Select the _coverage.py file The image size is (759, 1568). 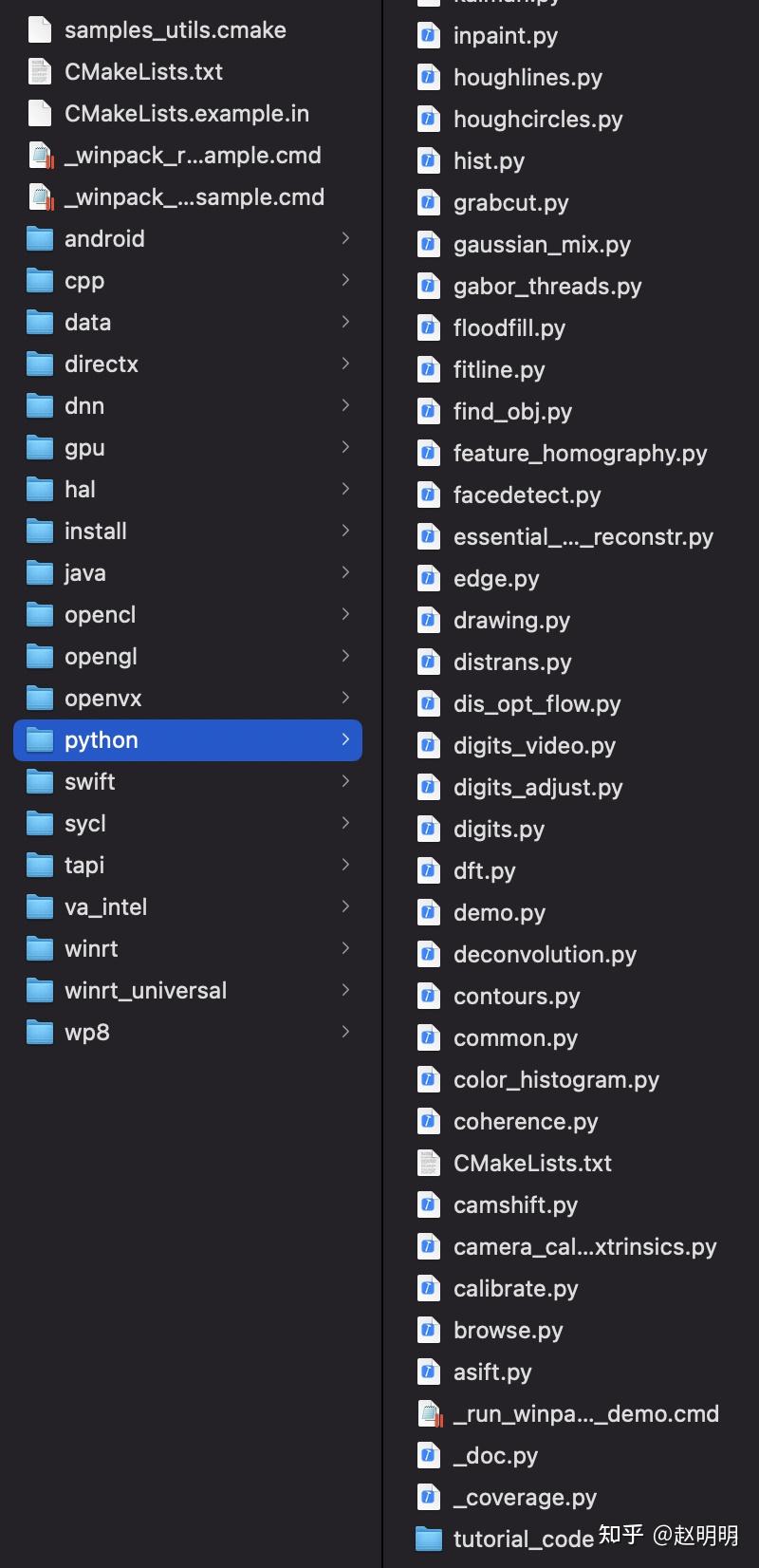pos(525,1497)
